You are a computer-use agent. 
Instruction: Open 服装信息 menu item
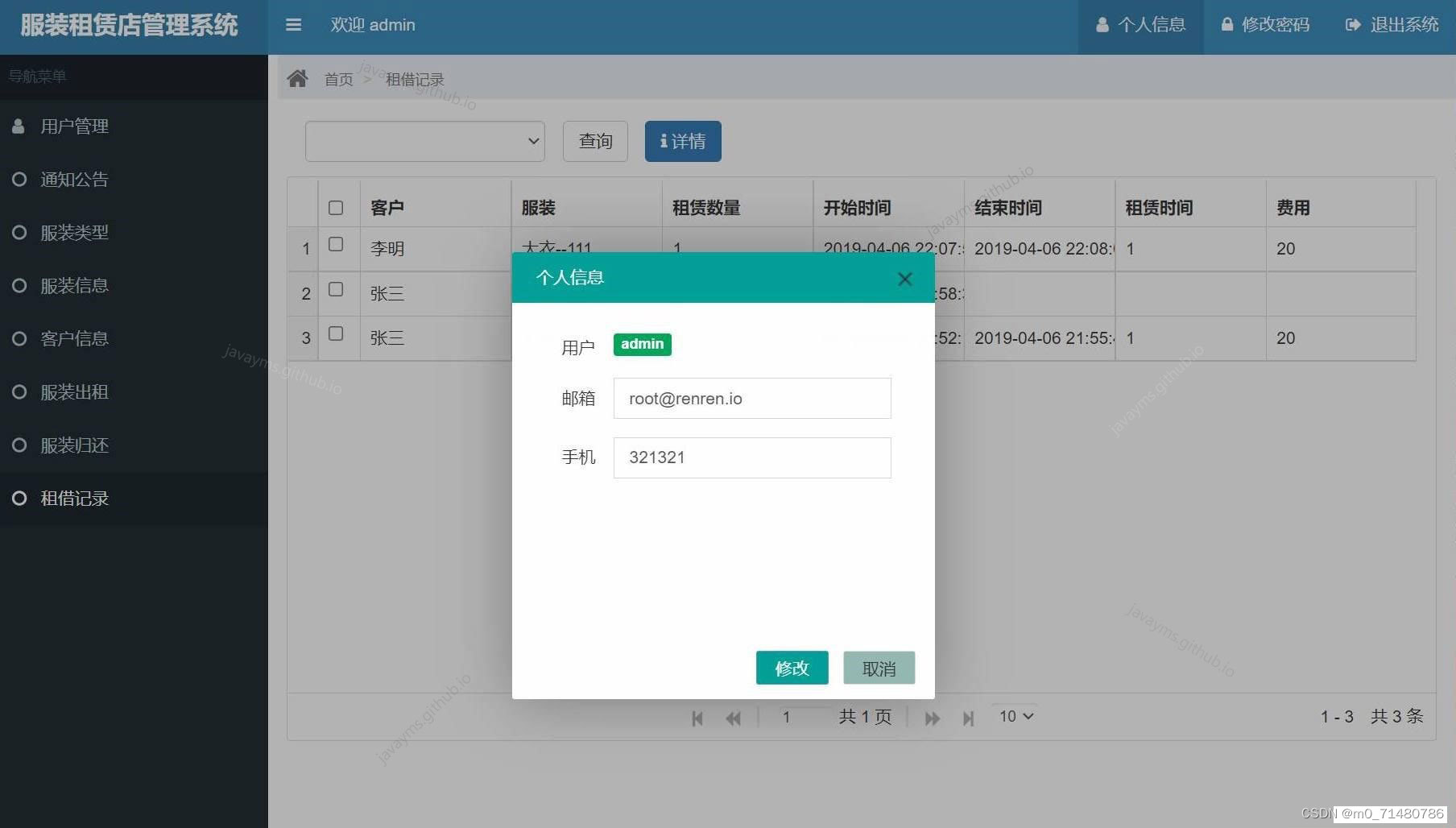134,285
